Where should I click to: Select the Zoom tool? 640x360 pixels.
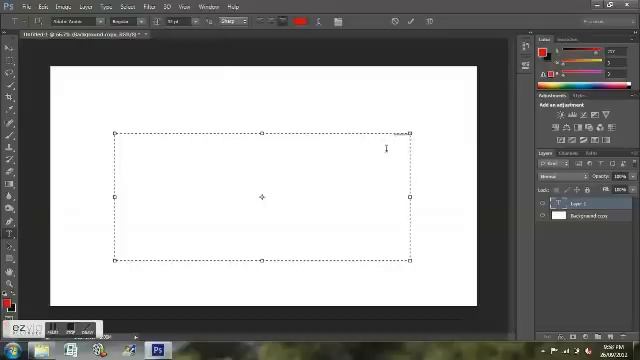[x=9, y=284]
